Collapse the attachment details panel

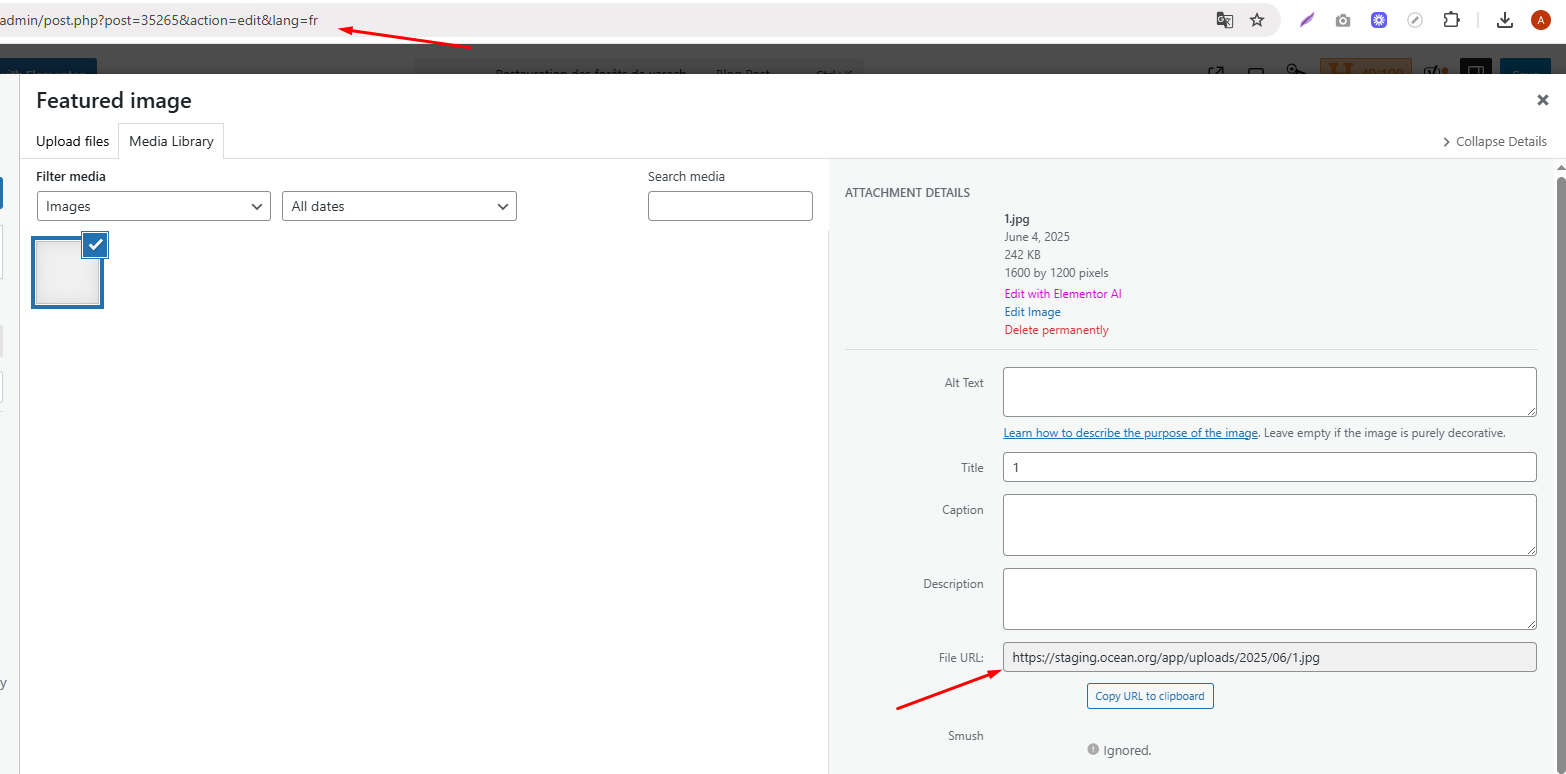1494,142
